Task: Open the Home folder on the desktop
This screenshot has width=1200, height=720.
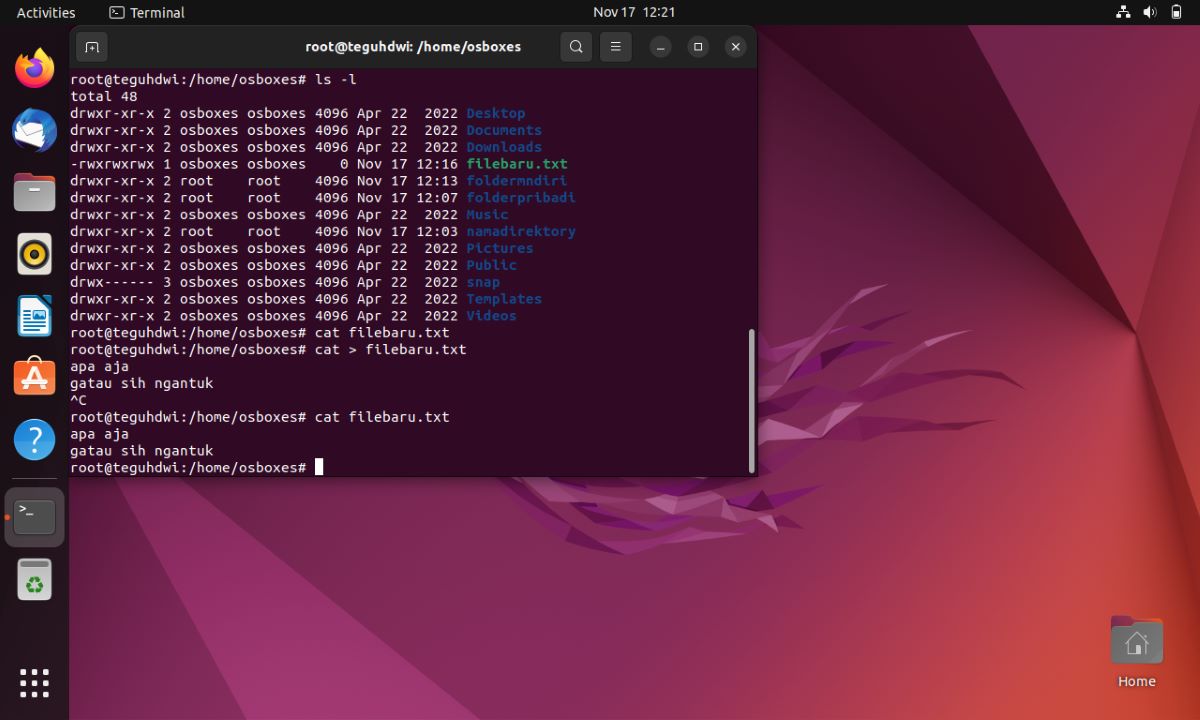Action: [1136, 651]
